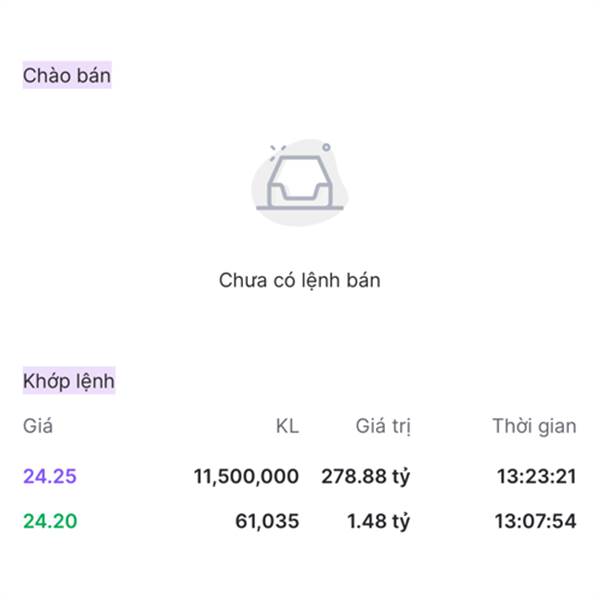Click the Chưa có lệnh bán message
The image size is (600, 600).
coord(299,280)
